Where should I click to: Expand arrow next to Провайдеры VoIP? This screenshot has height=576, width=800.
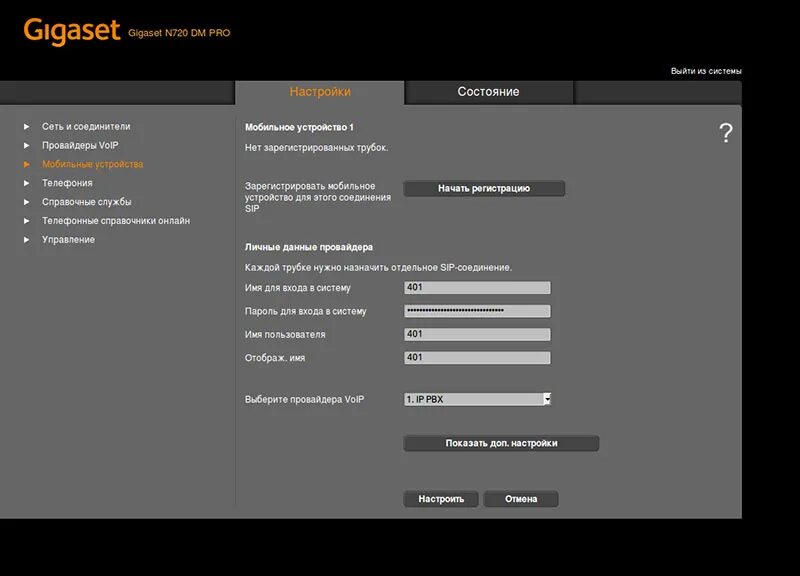tap(27, 145)
